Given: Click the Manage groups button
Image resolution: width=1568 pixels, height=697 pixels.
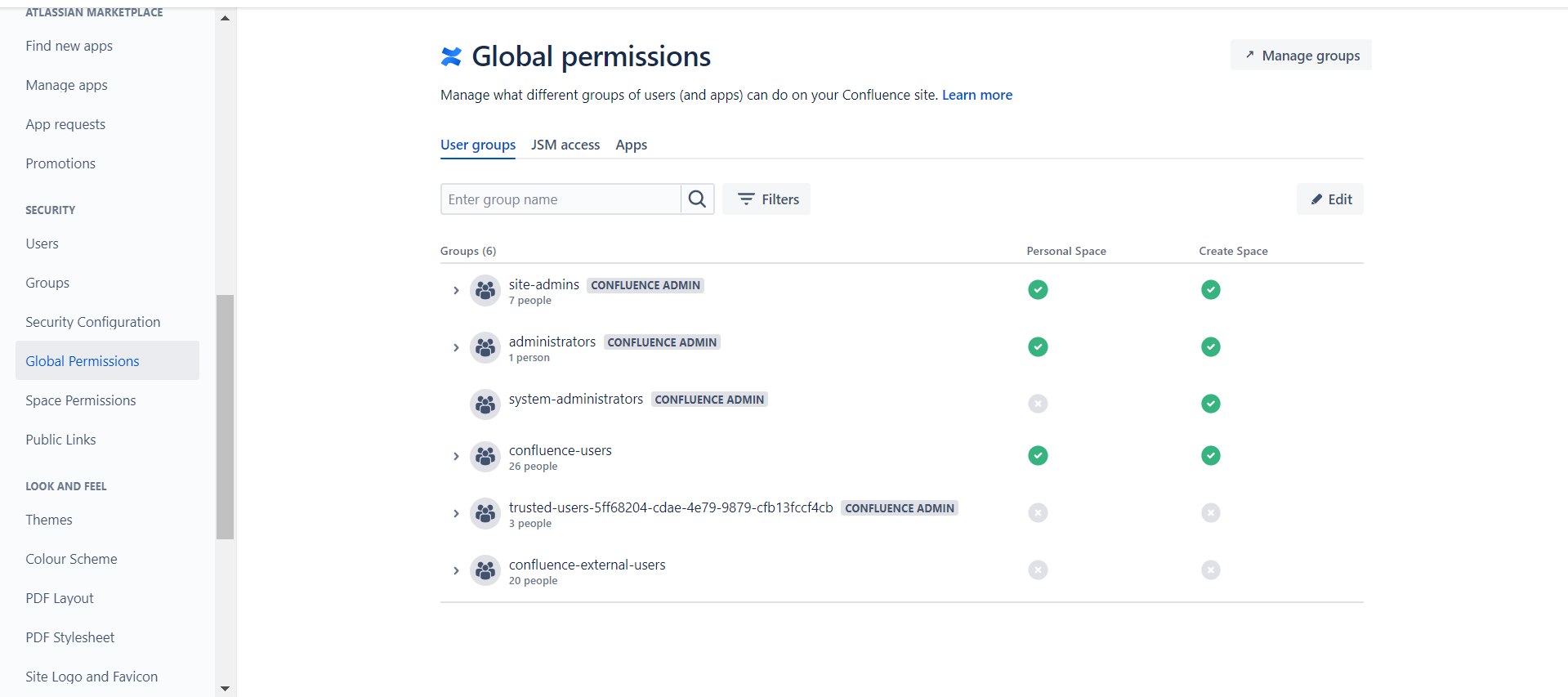Looking at the screenshot, I should coord(1301,56).
